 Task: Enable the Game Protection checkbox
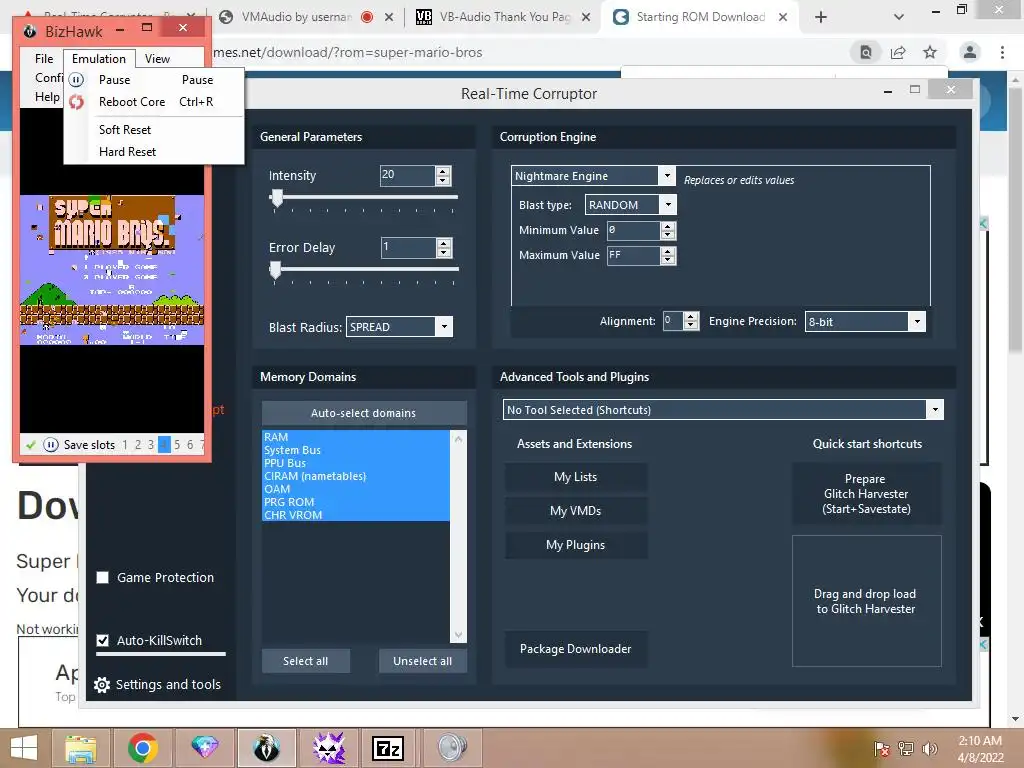103,577
